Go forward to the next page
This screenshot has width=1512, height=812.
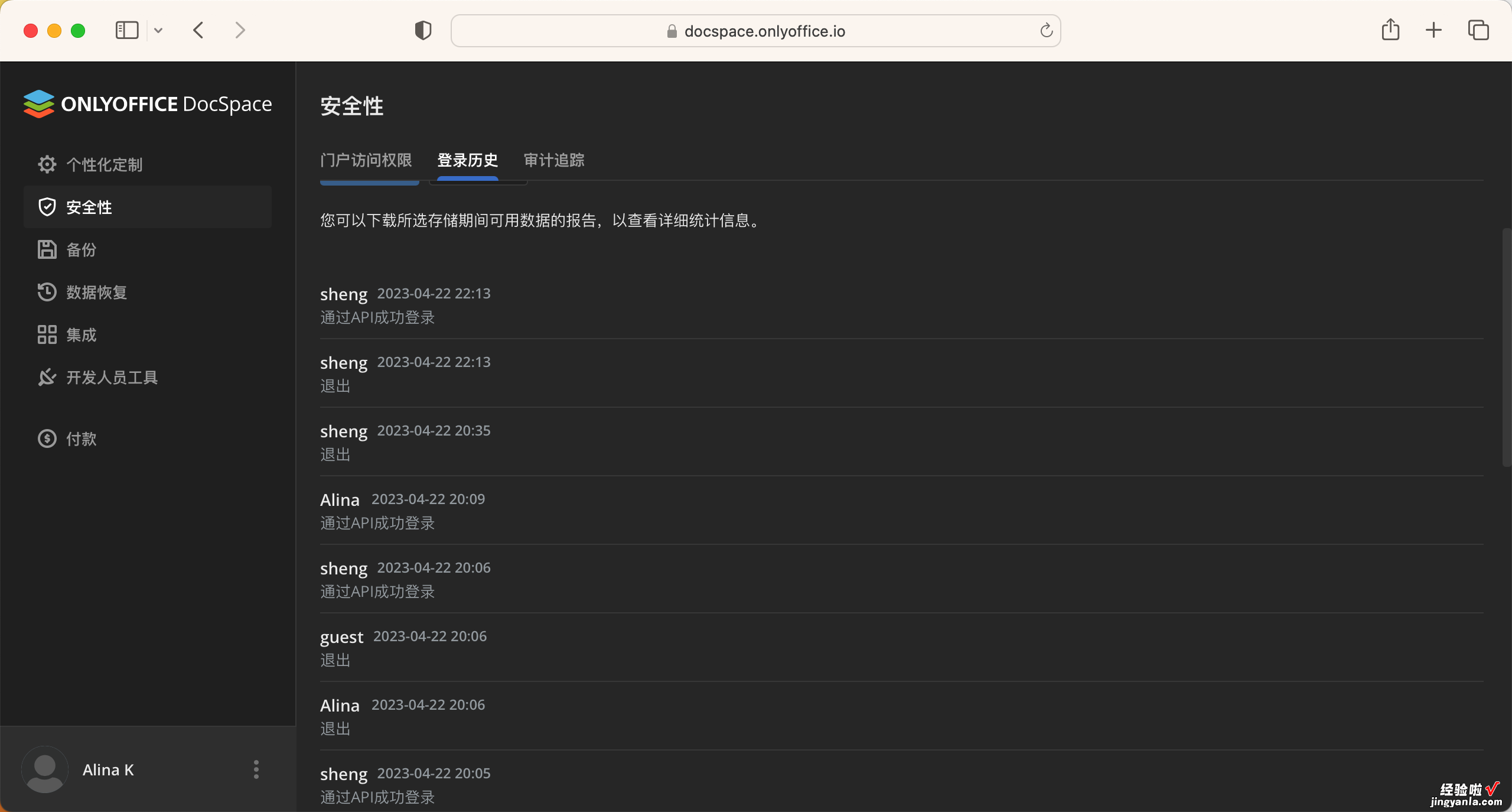(x=240, y=30)
